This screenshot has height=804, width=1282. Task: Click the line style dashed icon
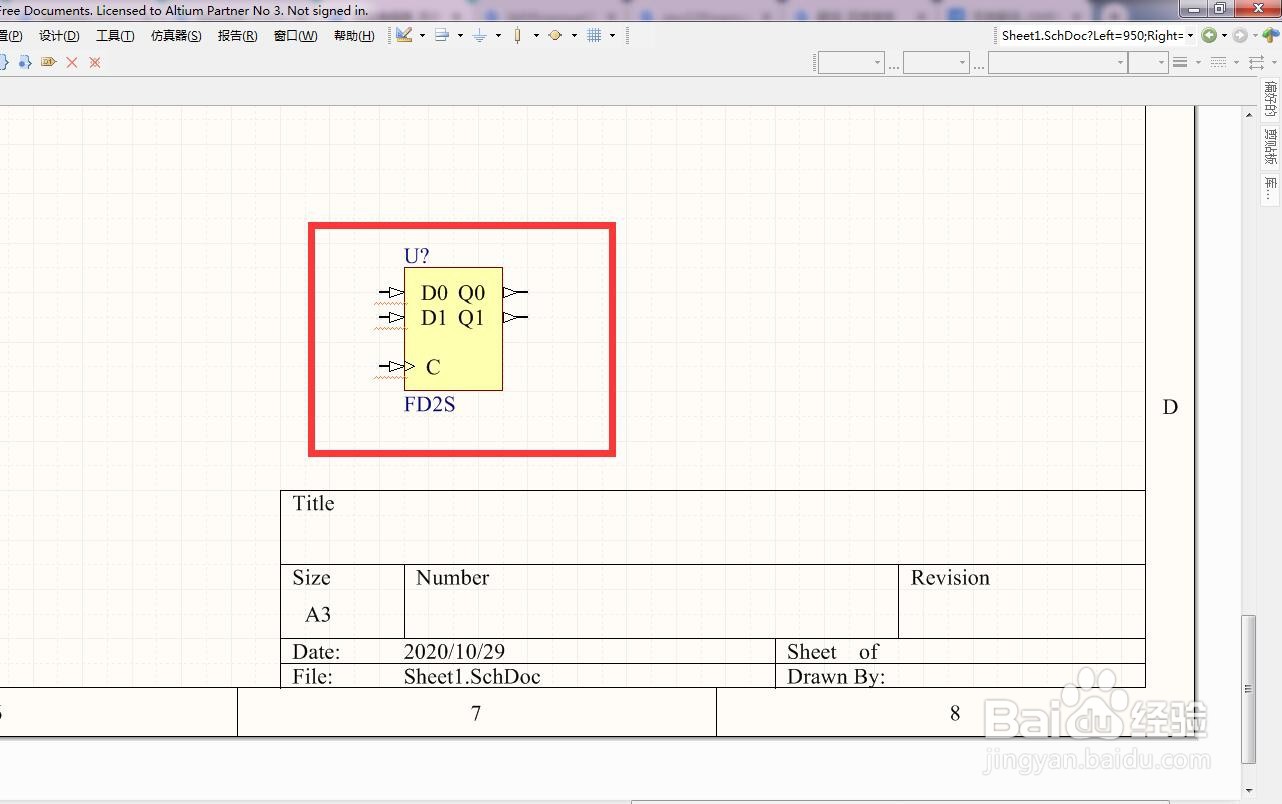[1218, 62]
